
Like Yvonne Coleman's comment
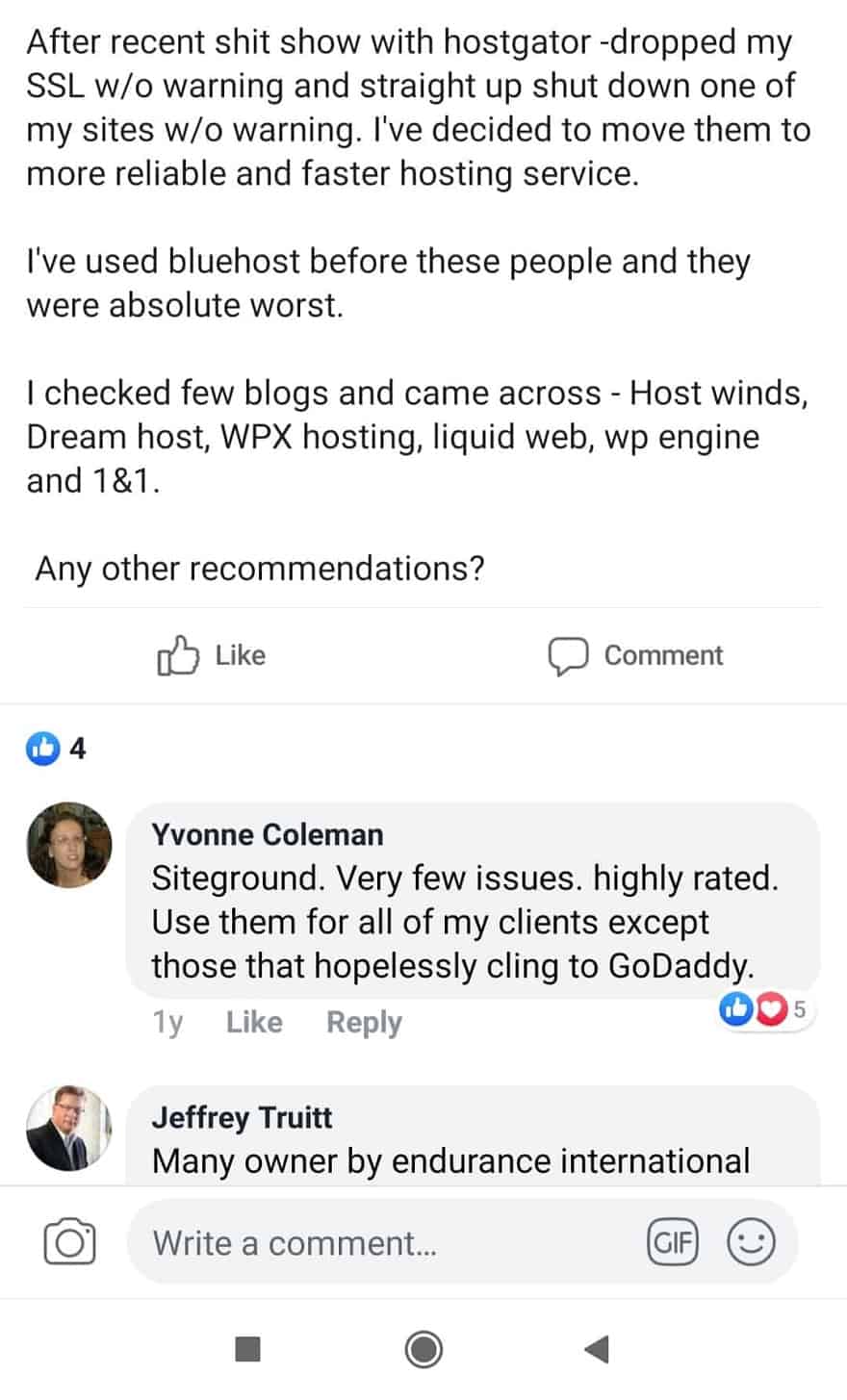[254, 1022]
